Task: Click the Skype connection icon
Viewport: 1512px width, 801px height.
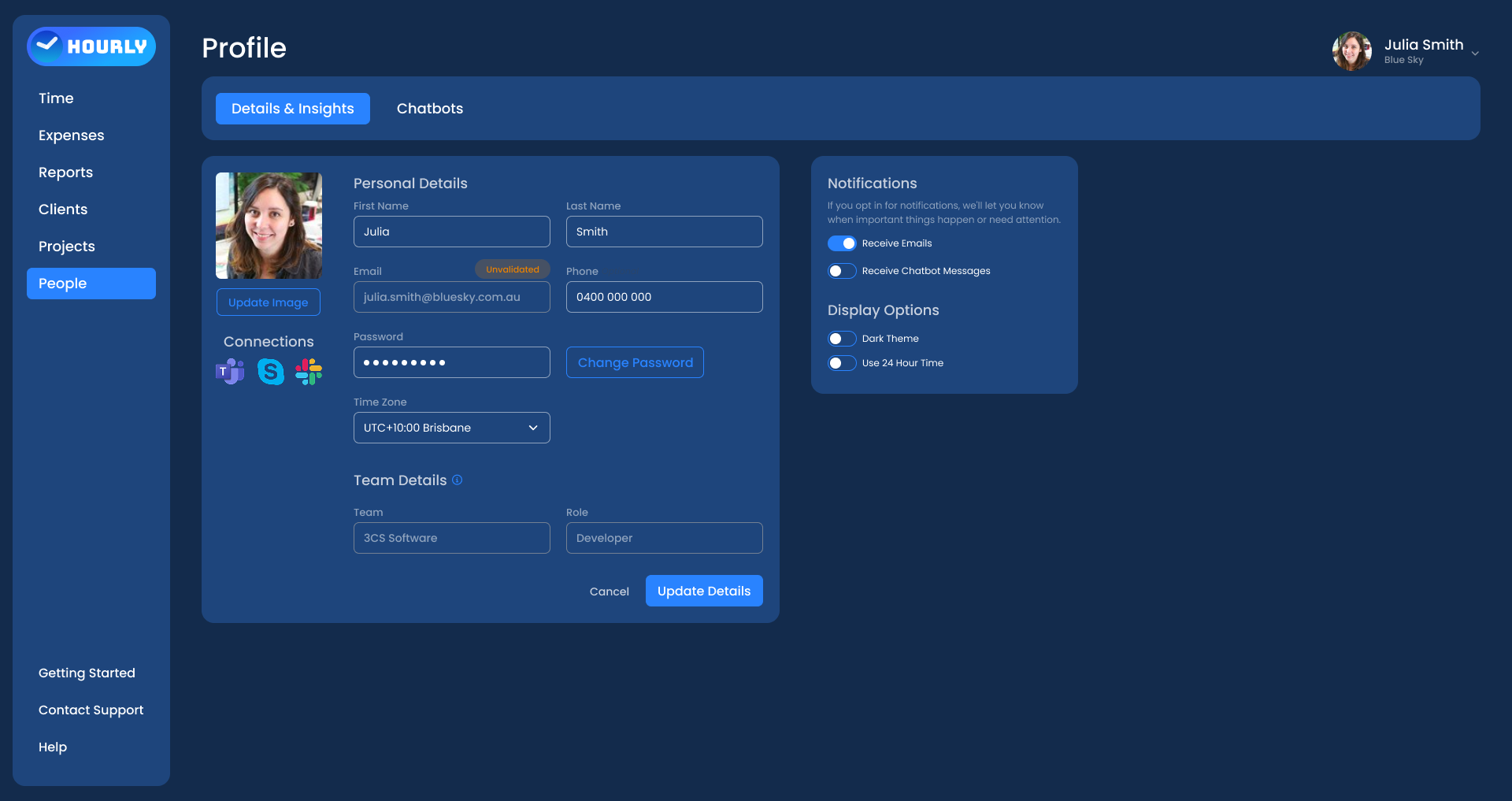Action: [270, 371]
